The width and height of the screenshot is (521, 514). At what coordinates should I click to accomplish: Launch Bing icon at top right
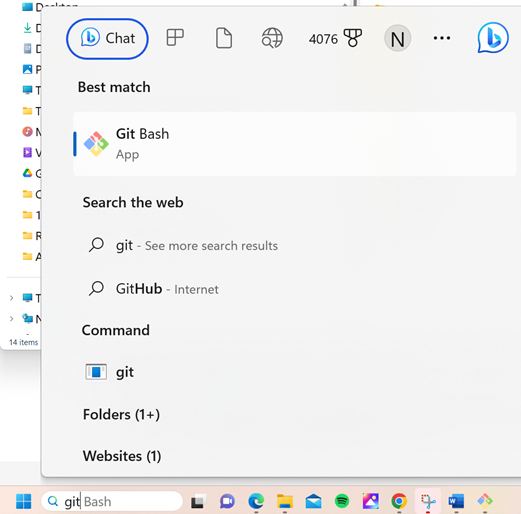[493, 38]
